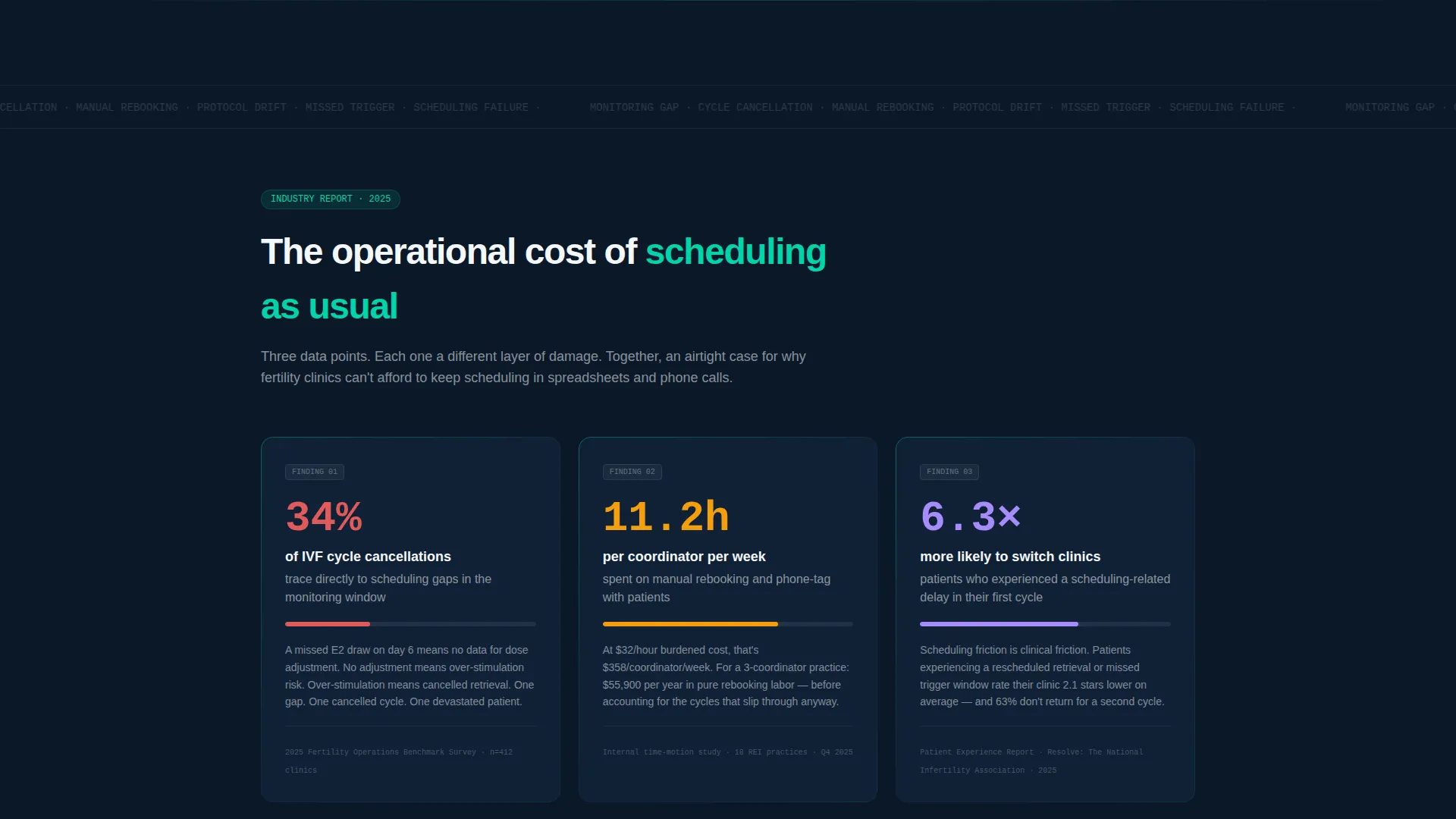Click 'more likely to switch clinics' label
Image resolution: width=1456 pixels, height=819 pixels.
1010,557
